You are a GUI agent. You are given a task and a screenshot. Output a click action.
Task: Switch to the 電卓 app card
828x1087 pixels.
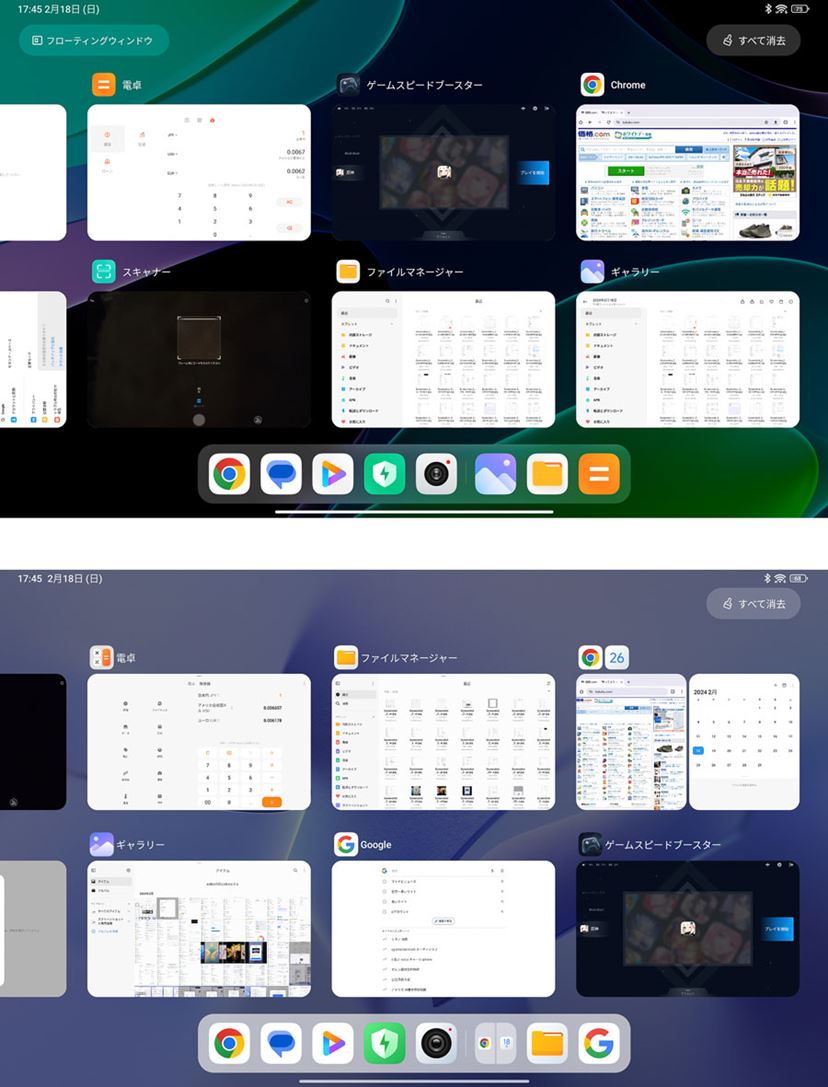pyautogui.click(x=198, y=170)
